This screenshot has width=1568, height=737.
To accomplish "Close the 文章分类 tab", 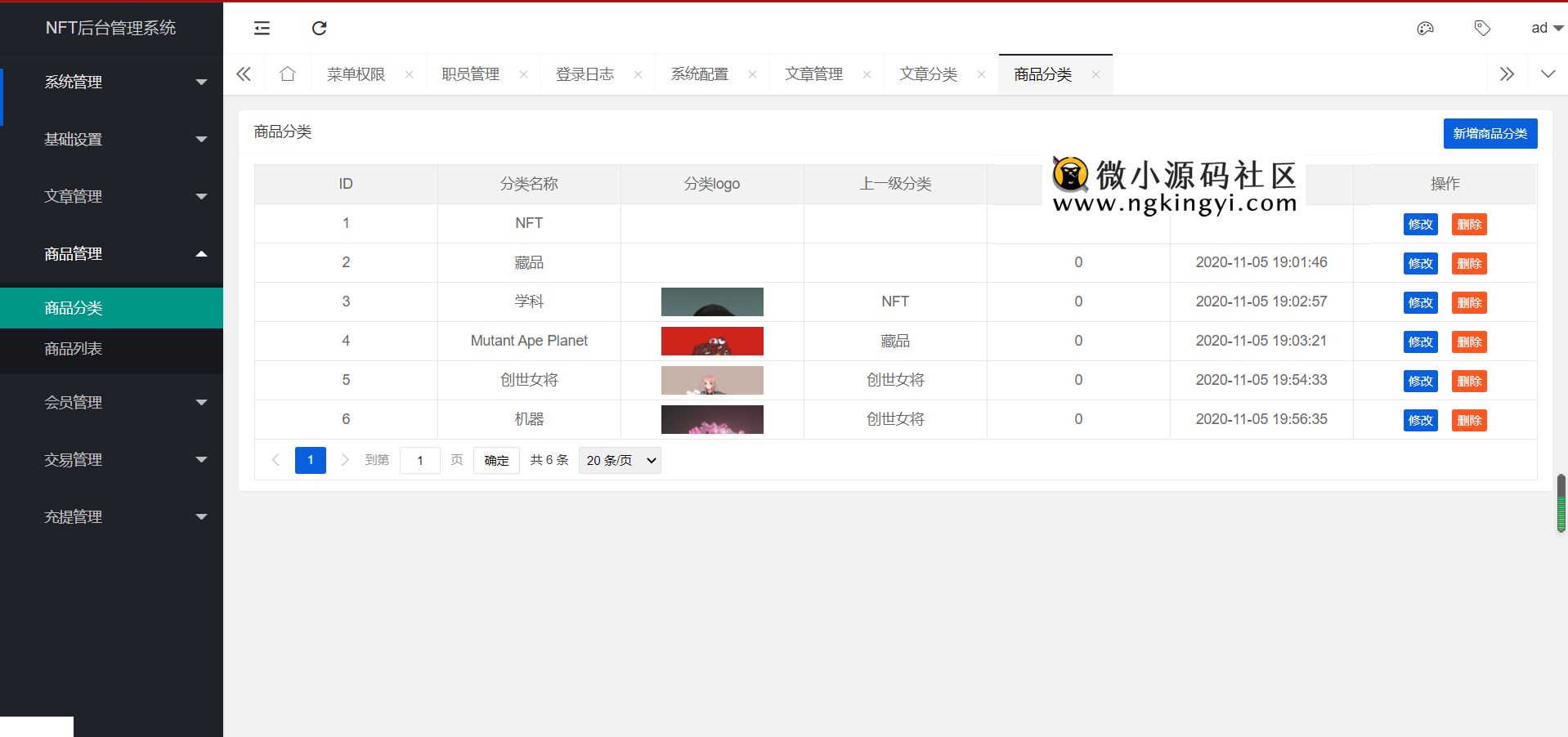I will click(x=981, y=74).
